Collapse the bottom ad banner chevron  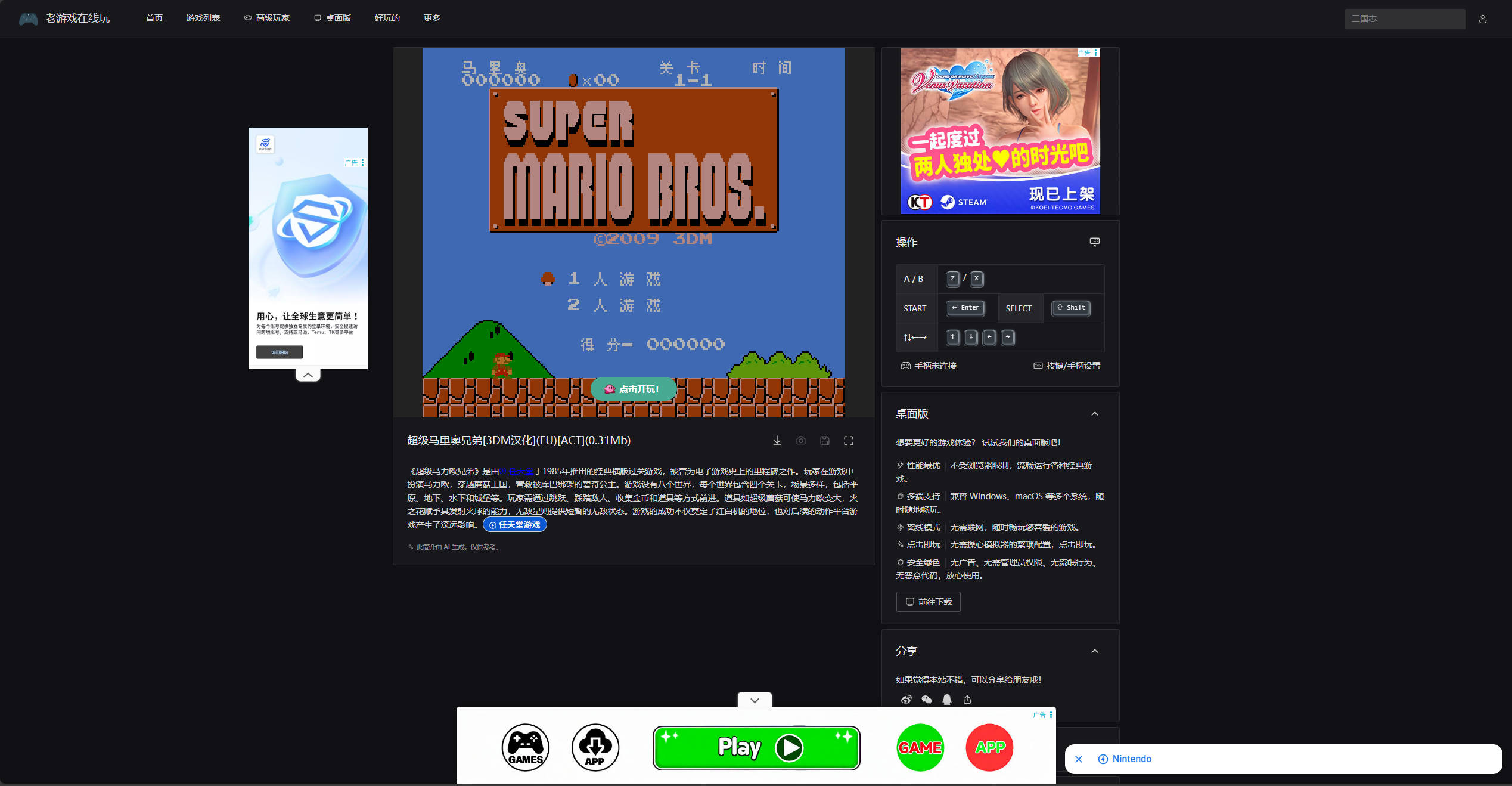click(x=755, y=700)
